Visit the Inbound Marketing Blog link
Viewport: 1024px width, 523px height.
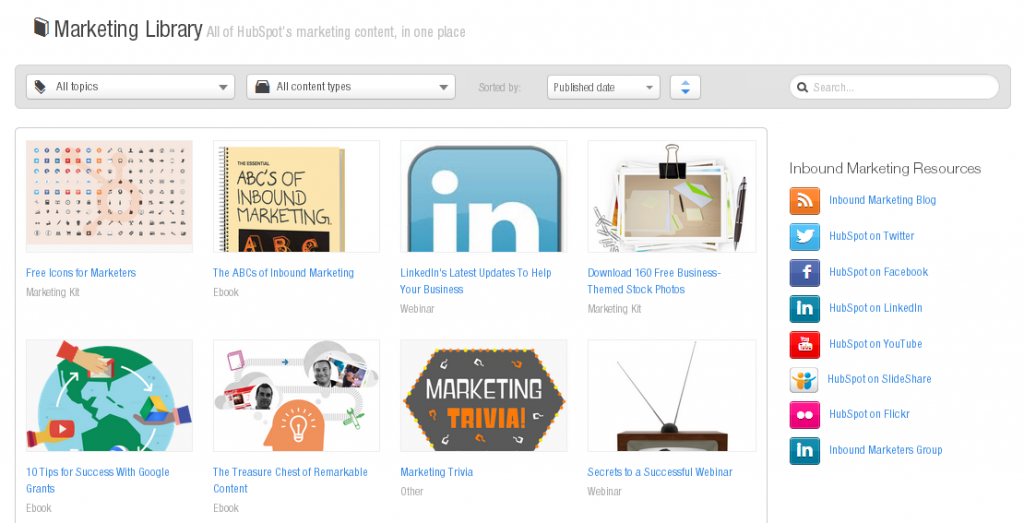(x=882, y=200)
